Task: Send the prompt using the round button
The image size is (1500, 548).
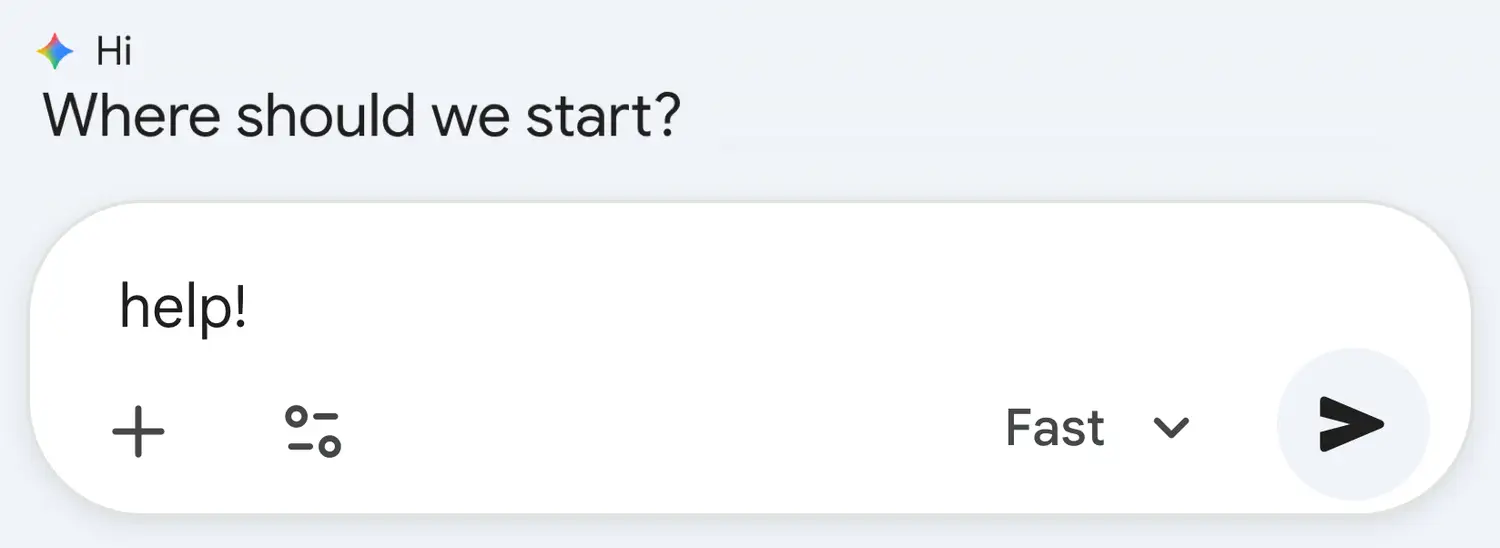Action: (1352, 424)
